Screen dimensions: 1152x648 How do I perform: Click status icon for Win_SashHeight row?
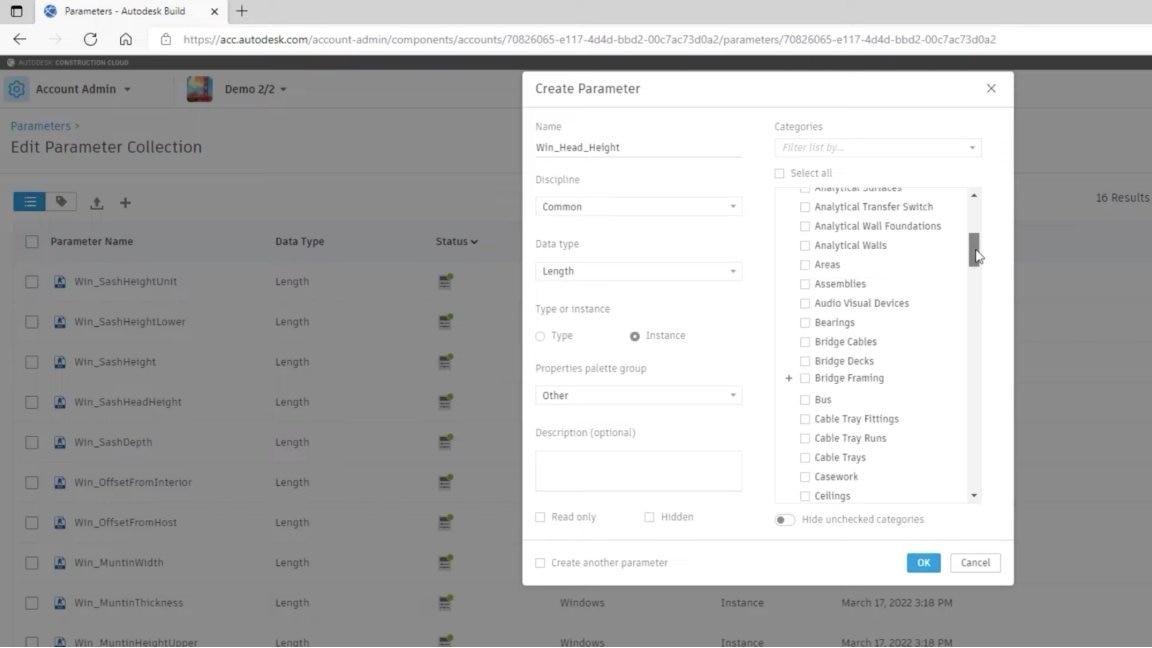pos(445,361)
